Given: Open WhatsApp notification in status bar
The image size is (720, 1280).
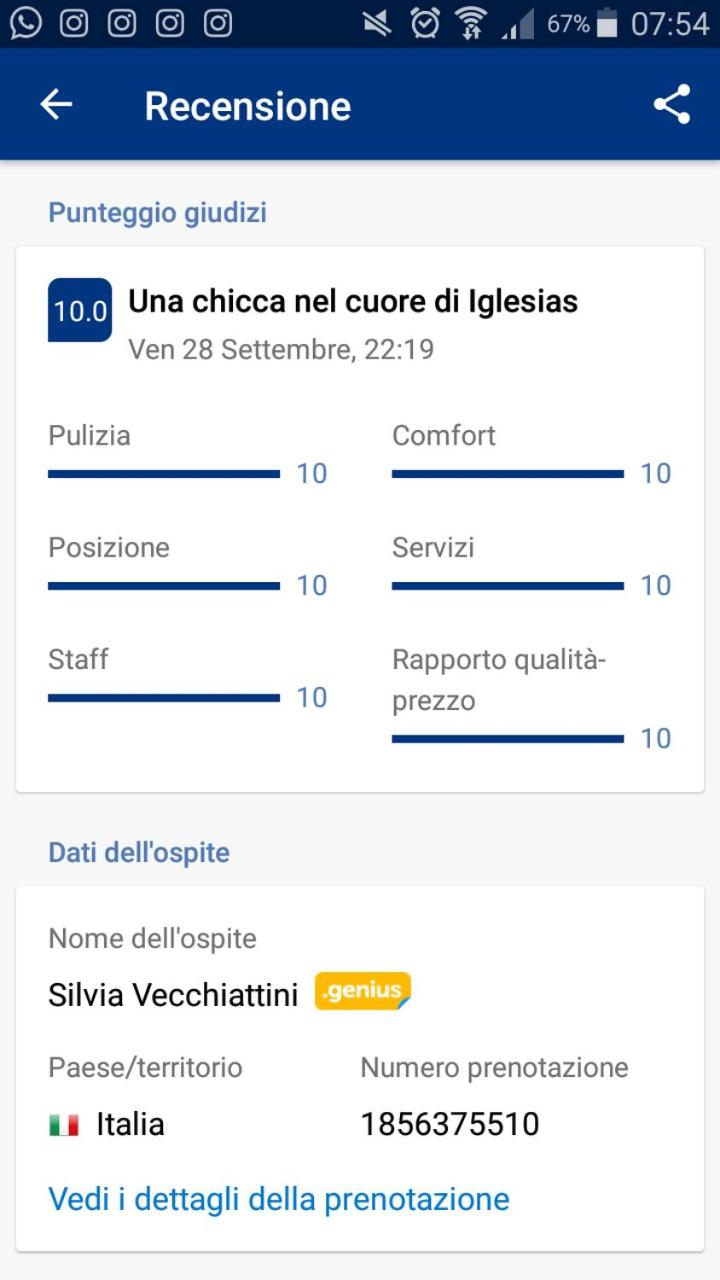Looking at the screenshot, I should (x=26, y=23).
